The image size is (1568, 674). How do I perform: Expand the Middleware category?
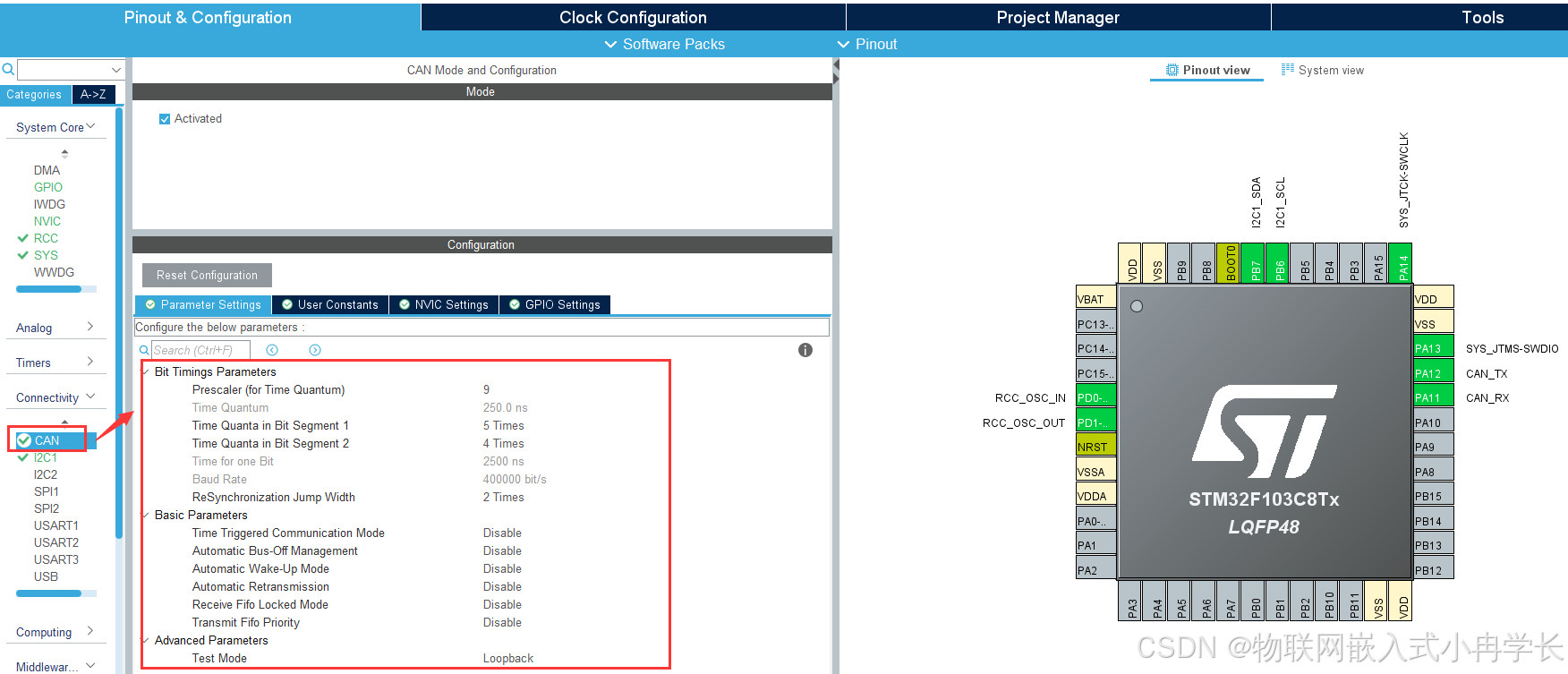55,666
